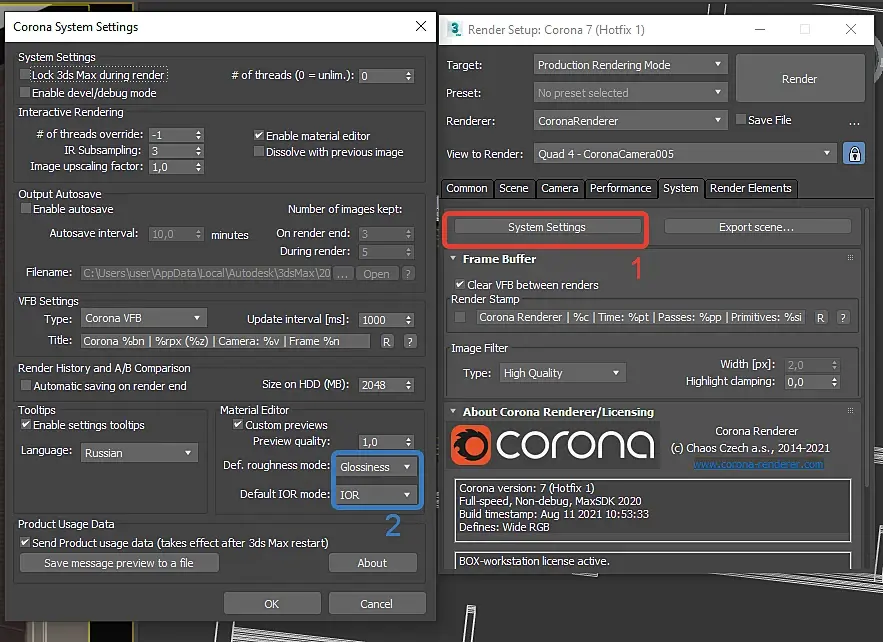The image size is (883, 642).
Task: Click Save message preview to a file
Action: (x=119, y=563)
